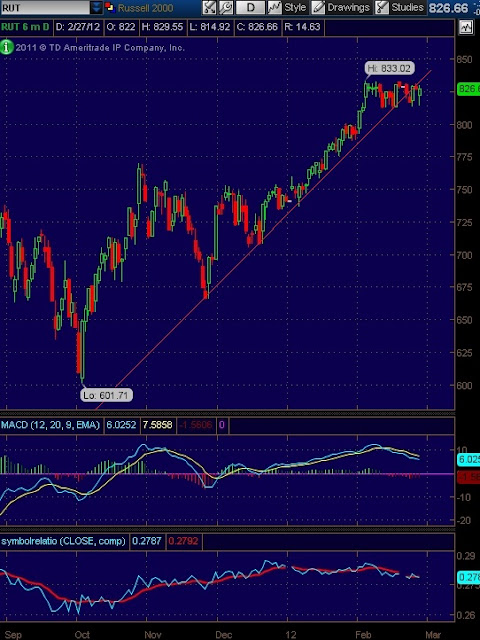
Task: Click the date value D: 2/27/12
Action: point(78,27)
